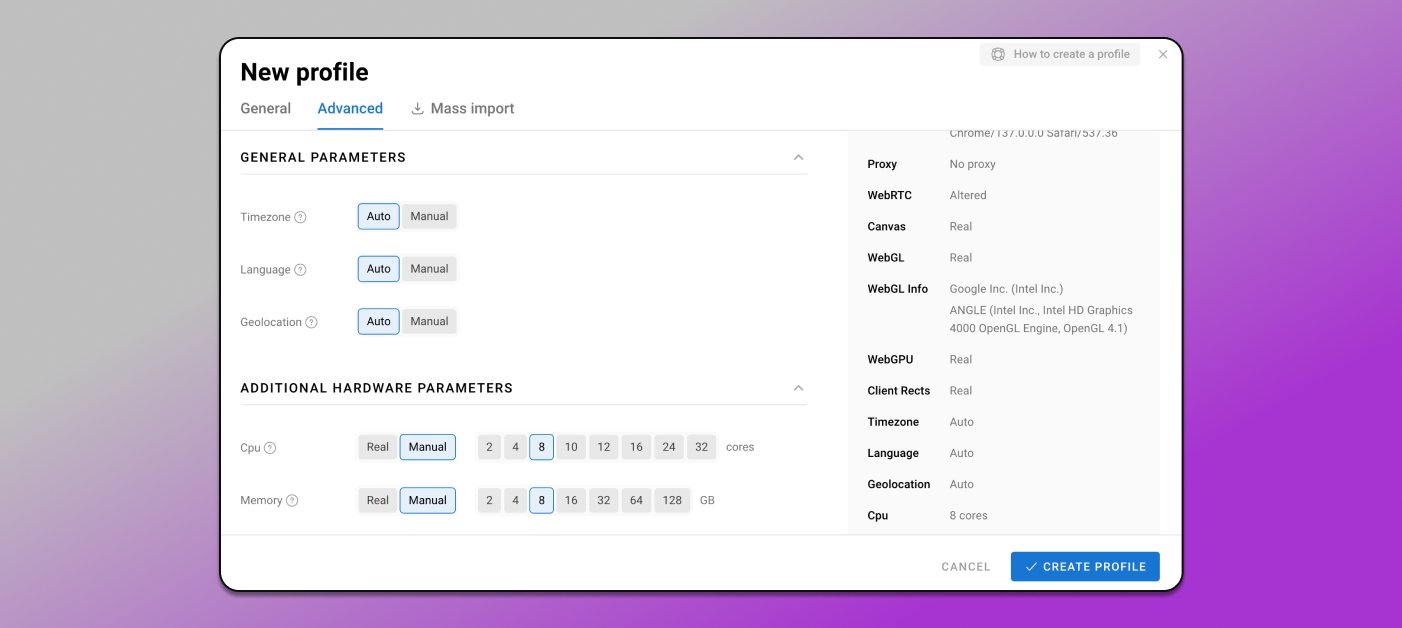This screenshot has height=628, width=1402.
Task: Click the 'No proxy' value in summary
Action: click(973, 164)
